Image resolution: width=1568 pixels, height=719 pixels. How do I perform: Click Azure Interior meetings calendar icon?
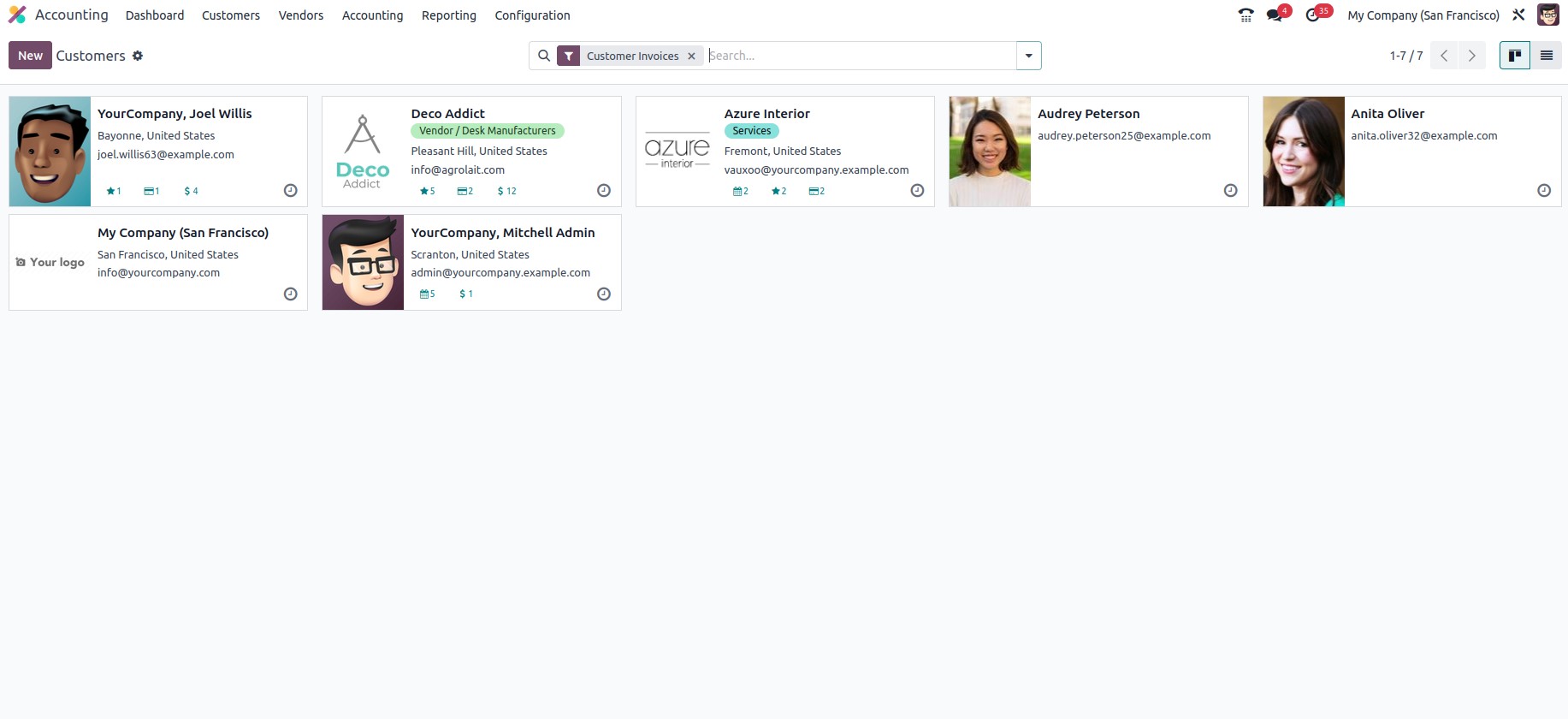737,191
